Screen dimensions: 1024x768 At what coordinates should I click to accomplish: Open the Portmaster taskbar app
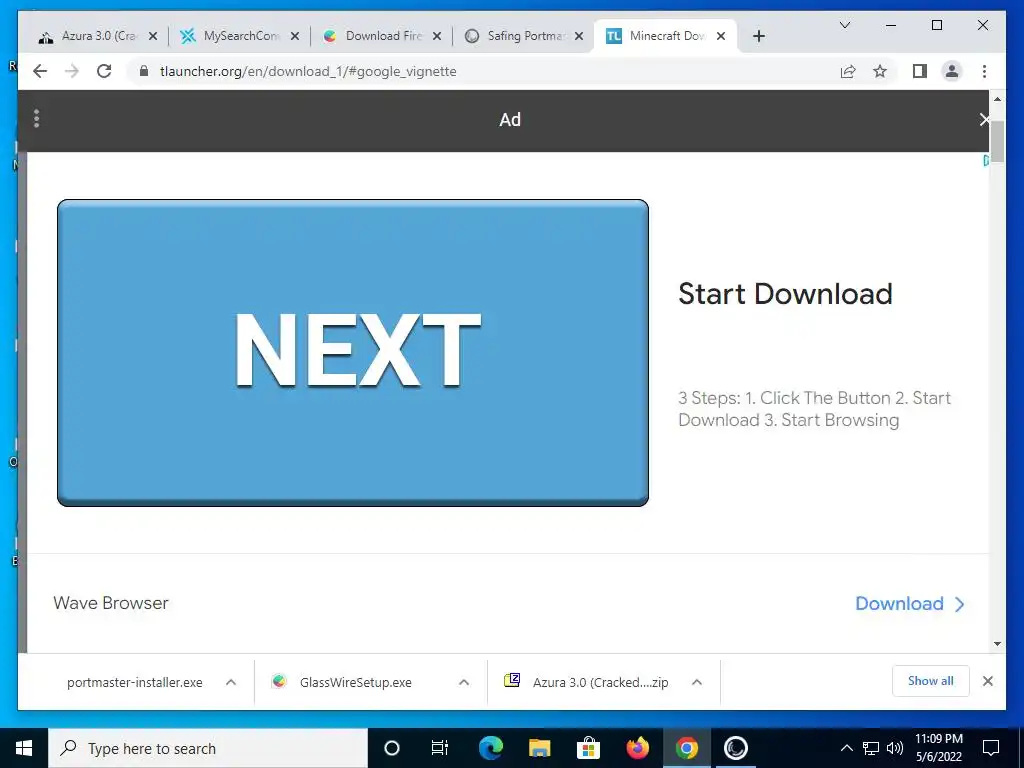[735, 748]
